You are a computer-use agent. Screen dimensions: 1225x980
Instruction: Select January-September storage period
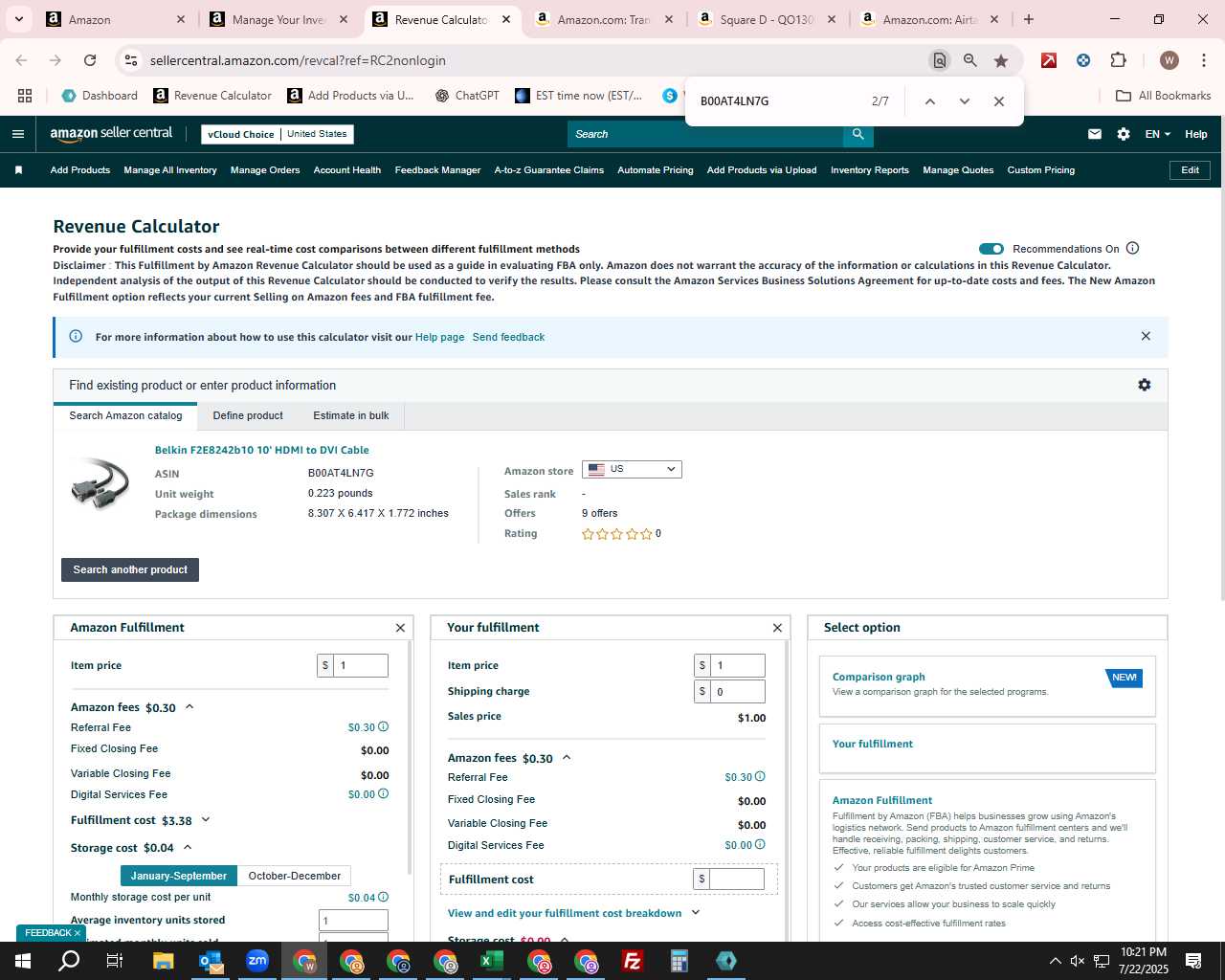point(179,876)
